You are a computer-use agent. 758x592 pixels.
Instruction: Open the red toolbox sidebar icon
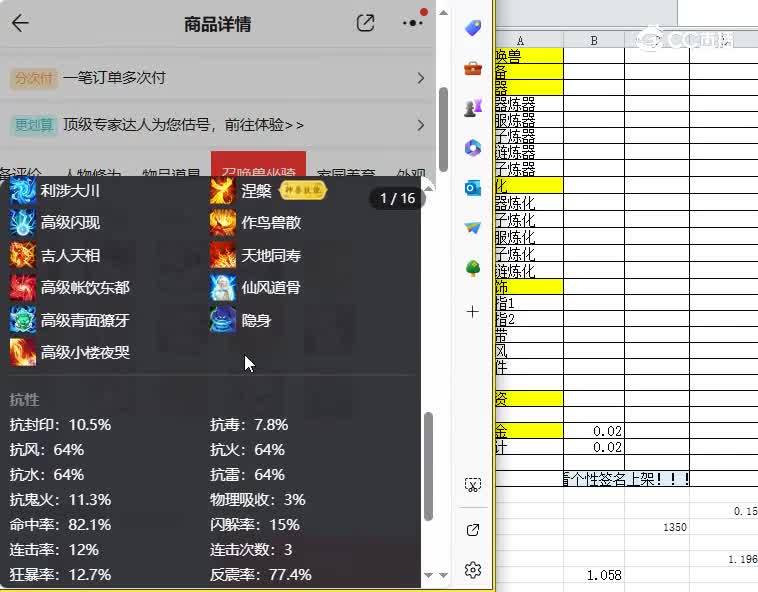[x=473, y=69]
